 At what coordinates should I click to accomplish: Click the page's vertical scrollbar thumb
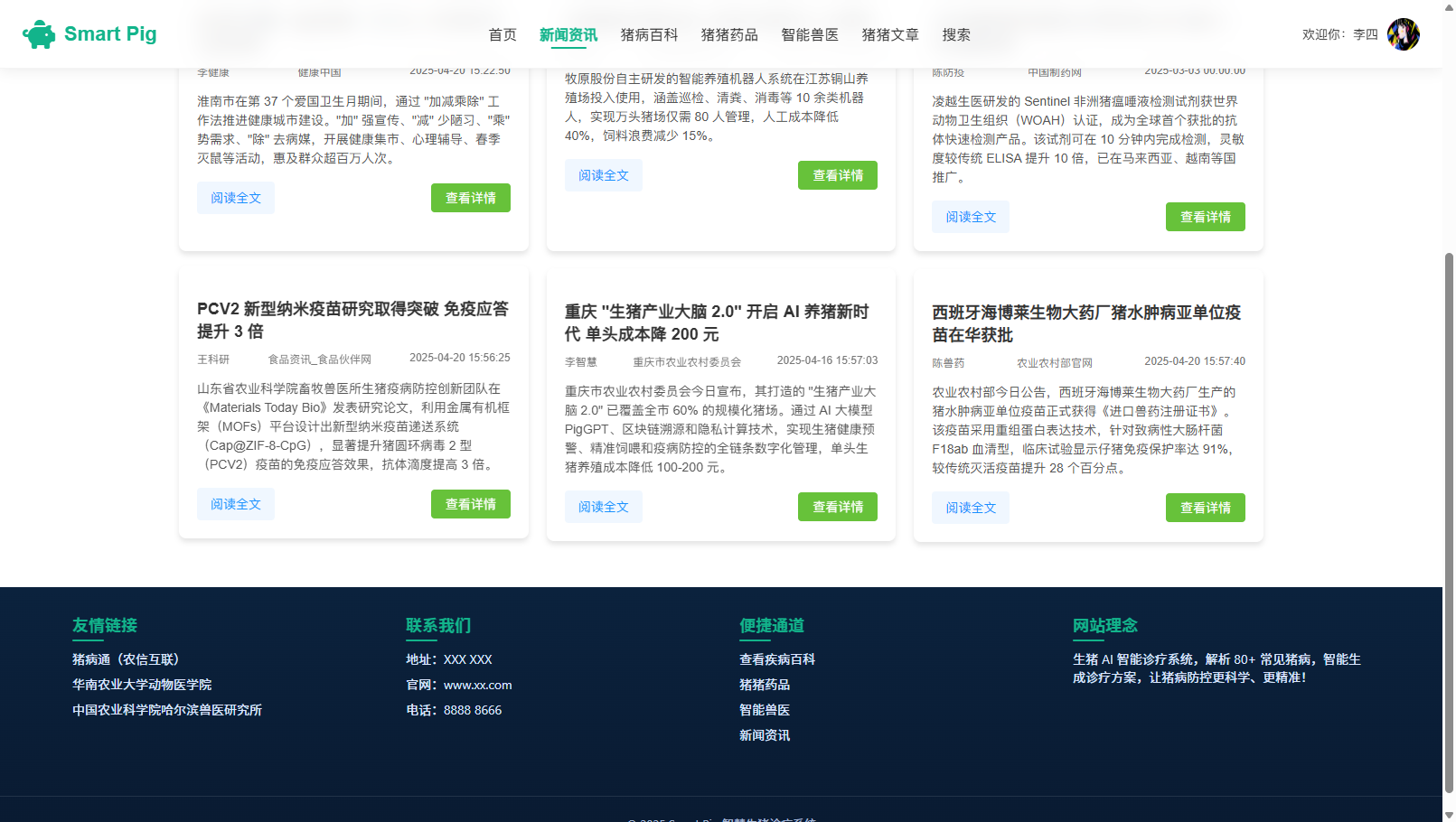(x=1449, y=522)
